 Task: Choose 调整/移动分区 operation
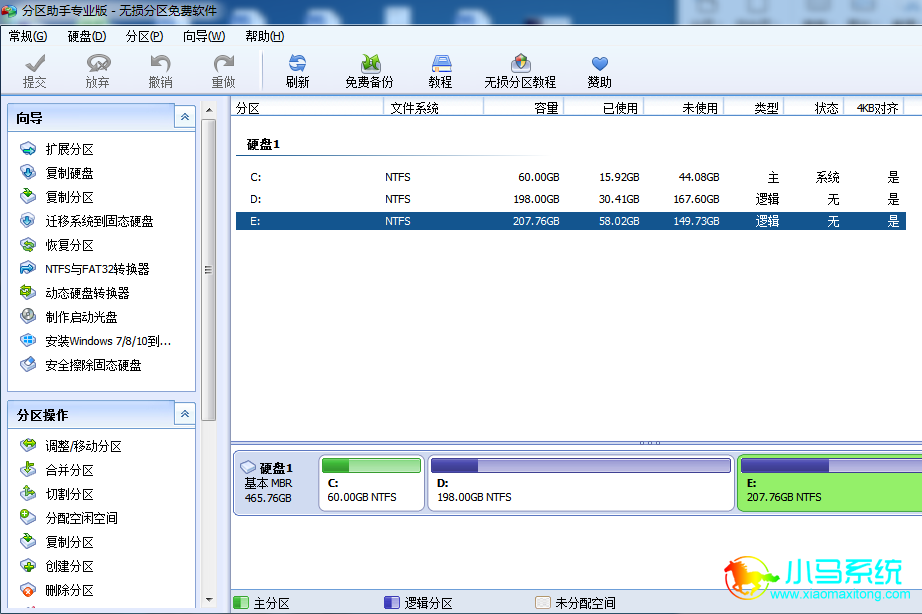tap(71, 446)
